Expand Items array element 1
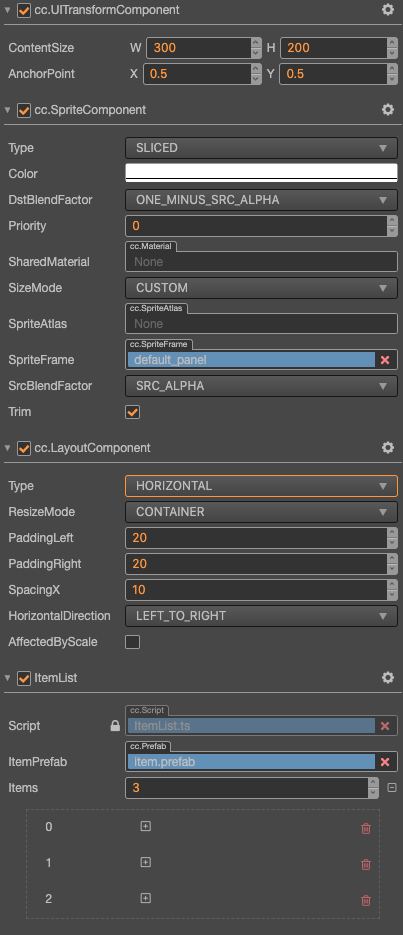 click(x=145, y=862)
